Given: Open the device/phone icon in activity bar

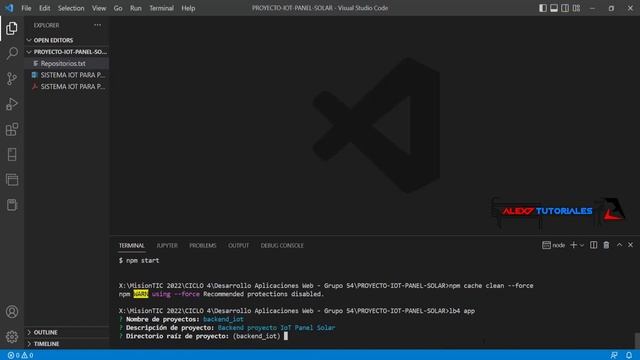Looking at the screenshot, I should pos(12,154).
